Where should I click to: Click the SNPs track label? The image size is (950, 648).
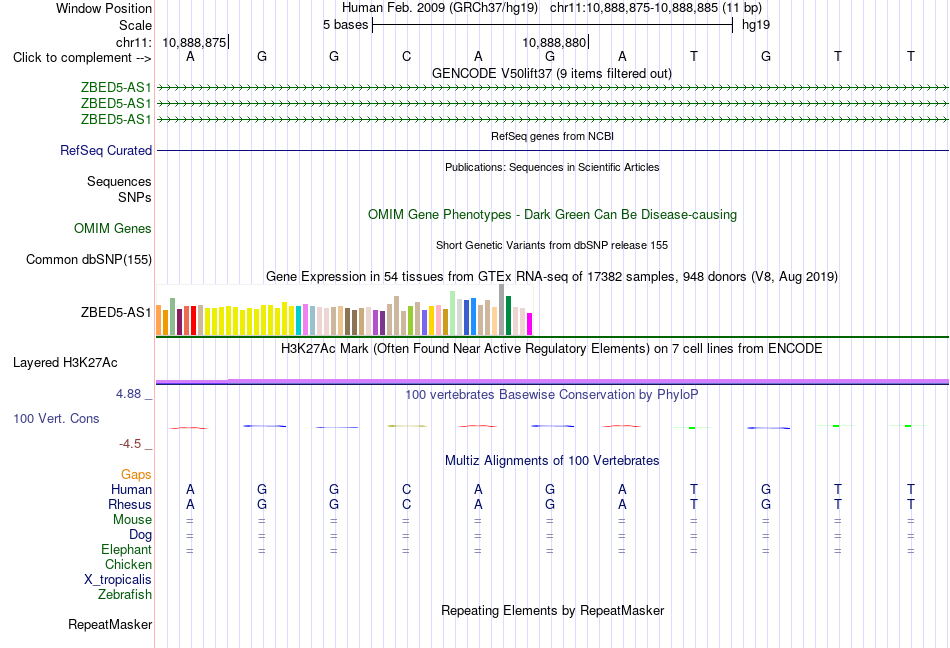135,197
